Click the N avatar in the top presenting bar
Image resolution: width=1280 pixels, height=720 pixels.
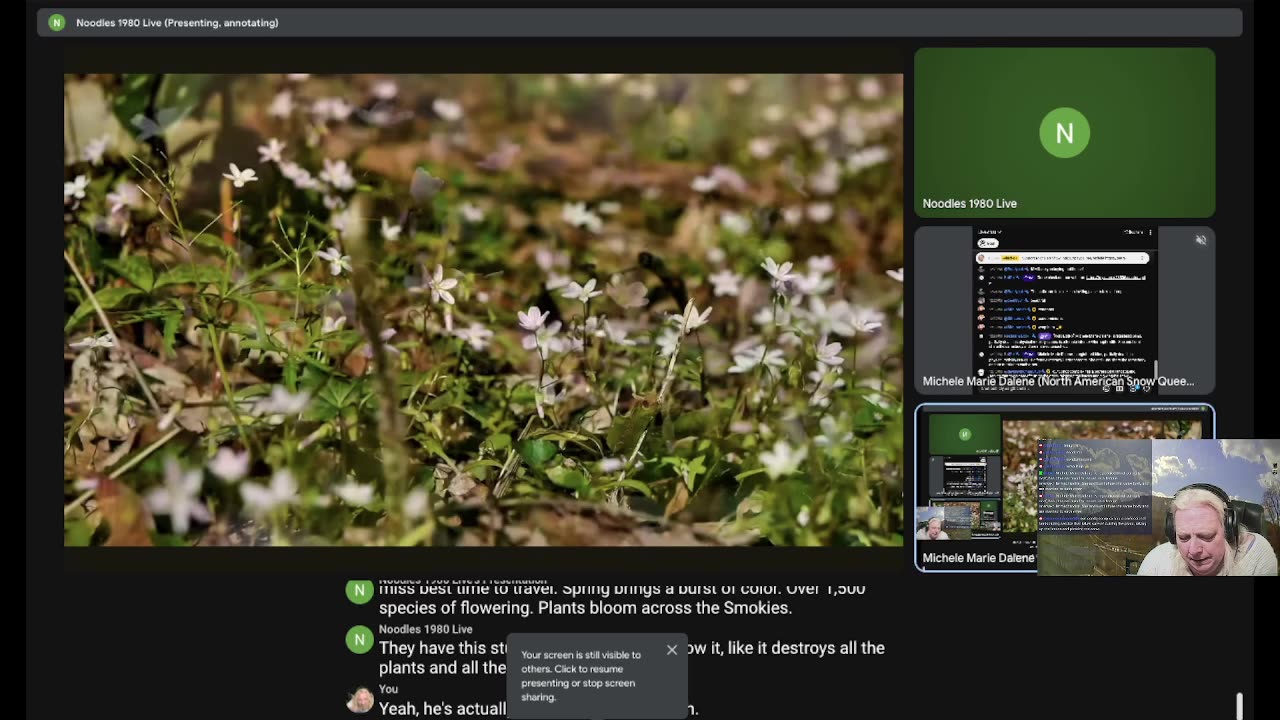coord(57,22)
